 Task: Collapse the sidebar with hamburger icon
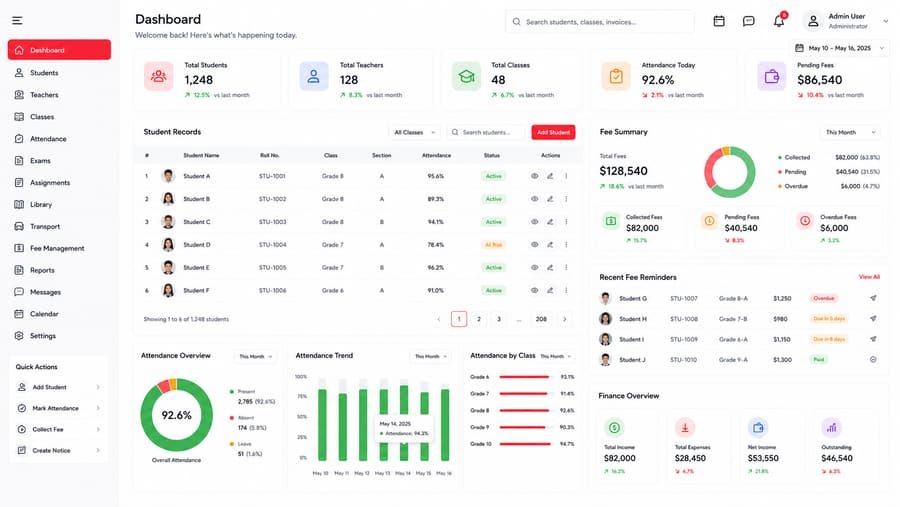point(17,21)
